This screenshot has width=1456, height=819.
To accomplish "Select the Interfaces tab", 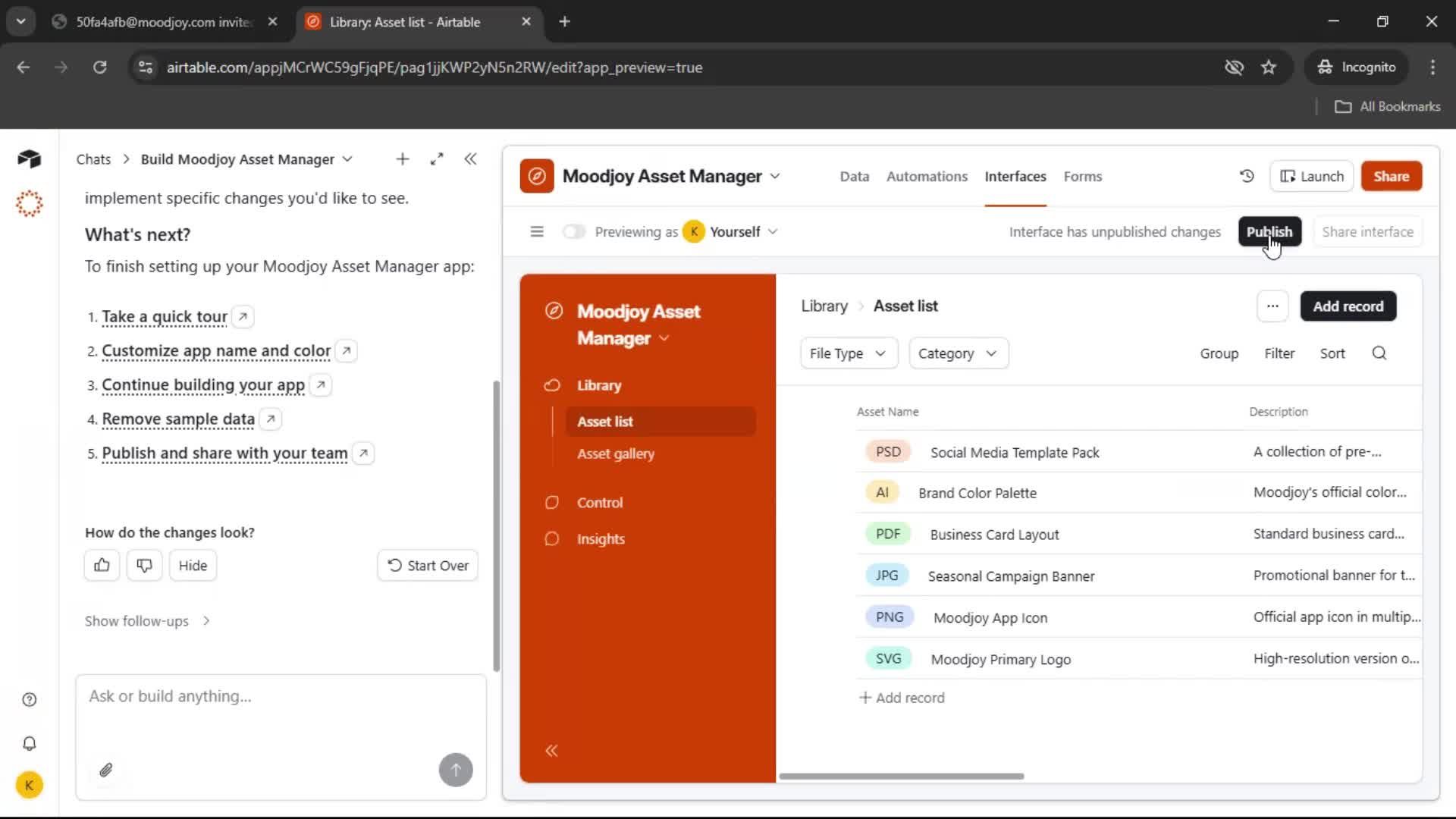I will tap(1015, 176).
